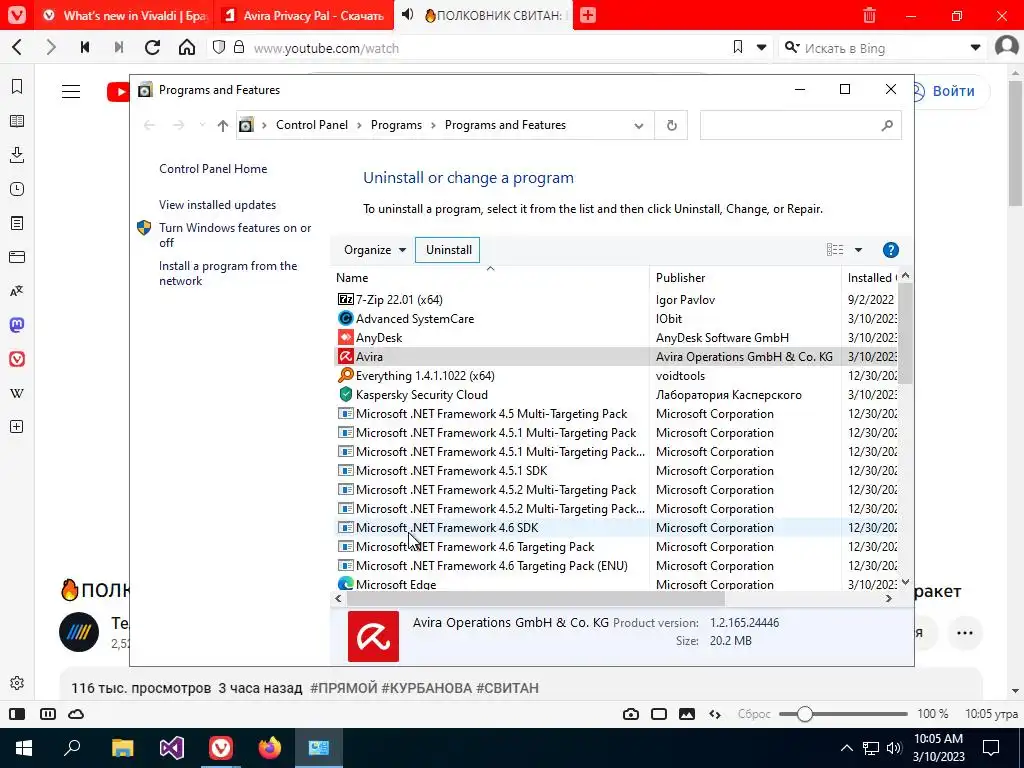Refresh the Programs and Features list
This screenshot has height=768, width=1024.
coord(671,125)
